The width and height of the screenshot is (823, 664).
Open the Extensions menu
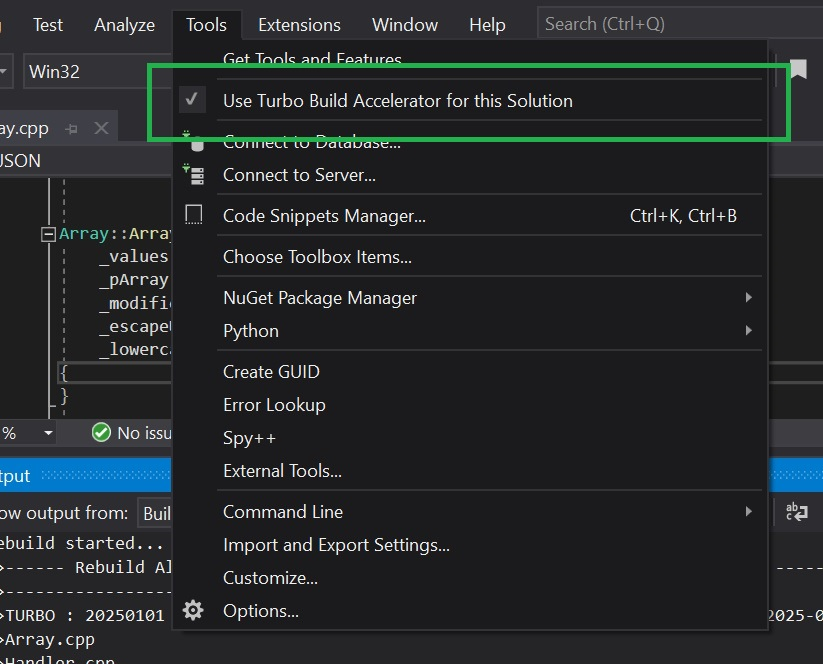(x=299, y=25)
